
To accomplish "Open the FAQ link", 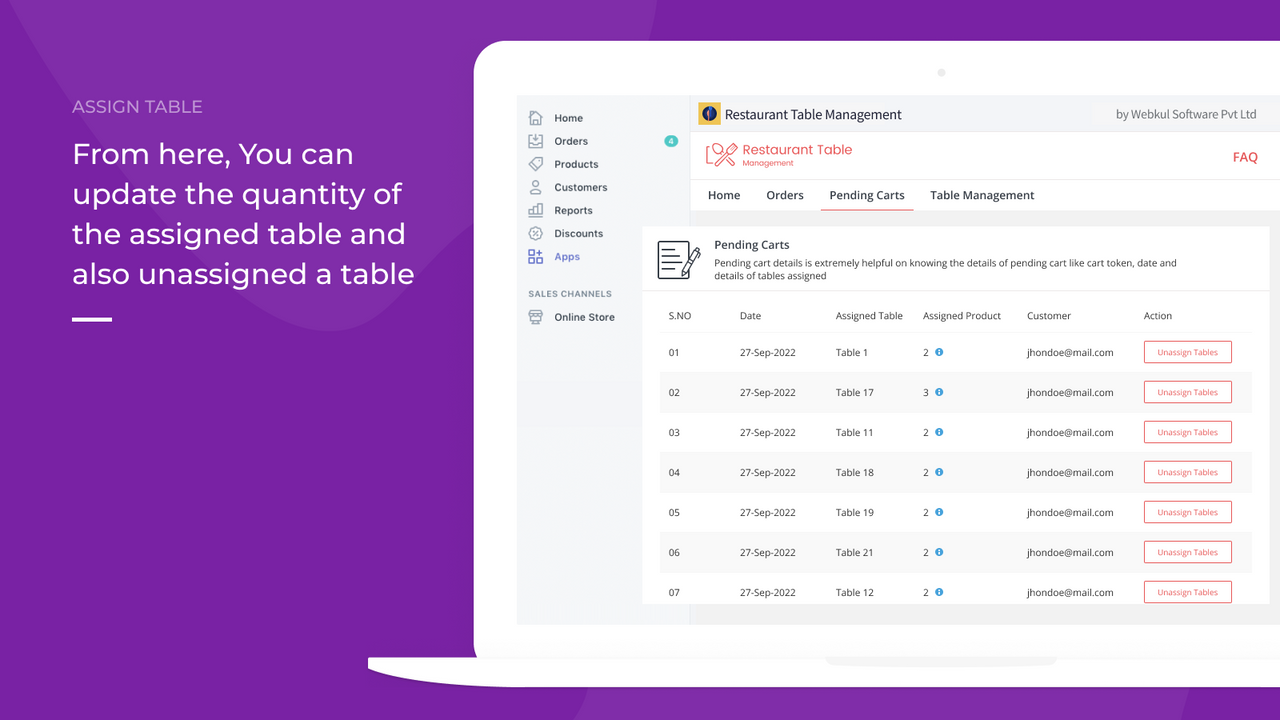I will coord(1245,157).
